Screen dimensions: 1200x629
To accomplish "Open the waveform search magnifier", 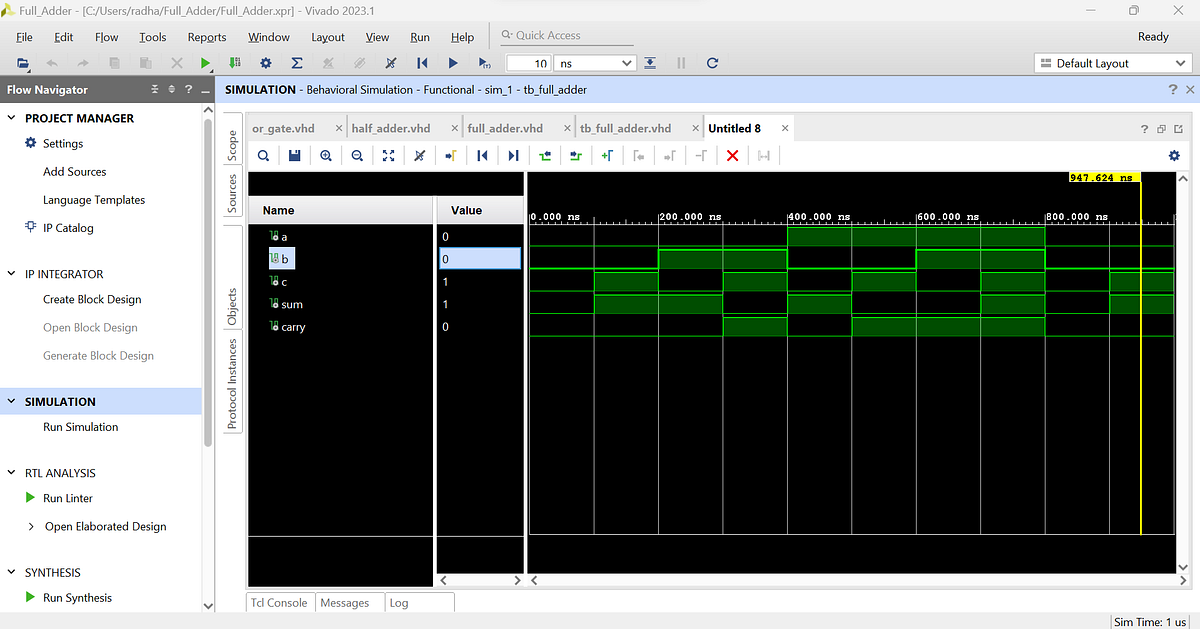I will coord(263,155).
